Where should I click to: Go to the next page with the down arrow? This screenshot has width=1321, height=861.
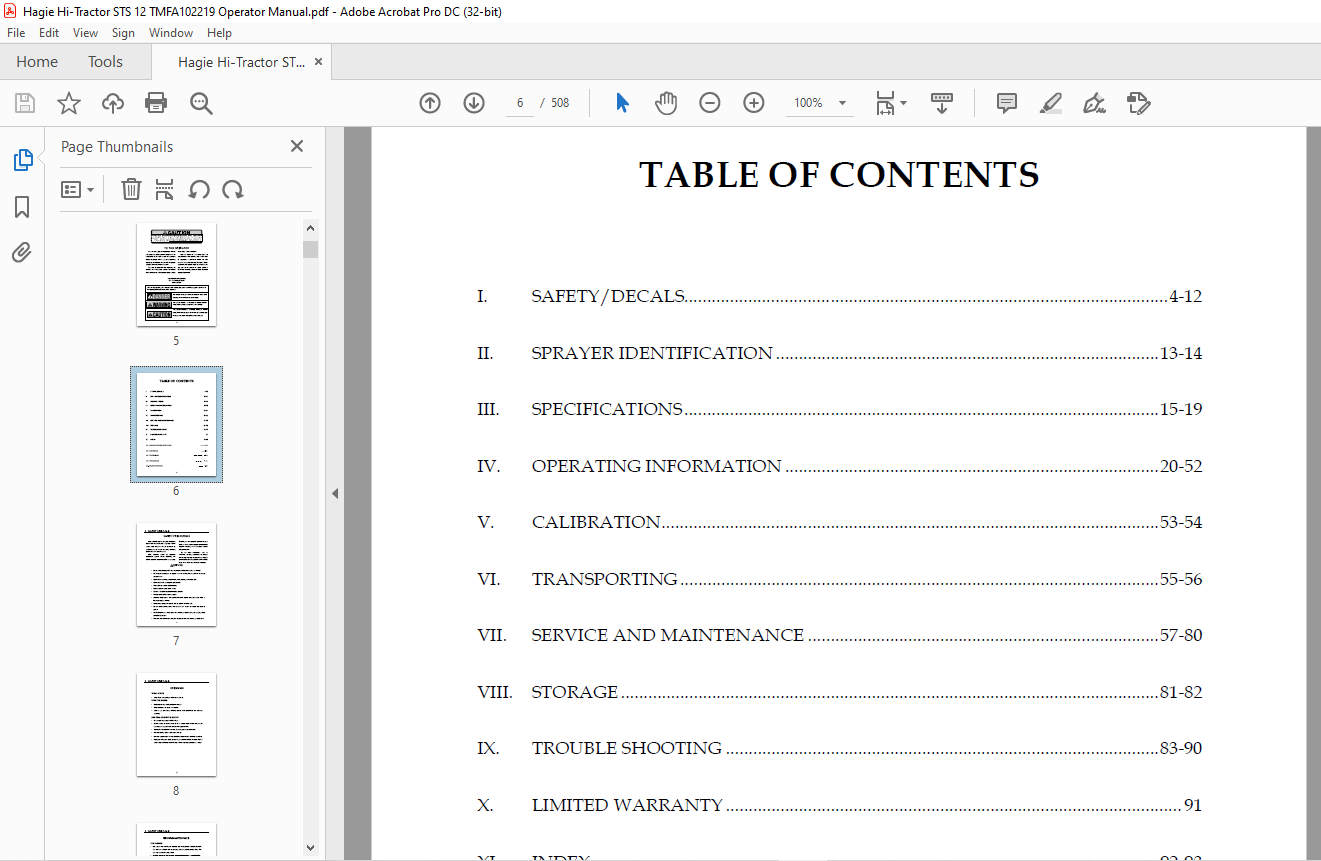tap(474, 103)
